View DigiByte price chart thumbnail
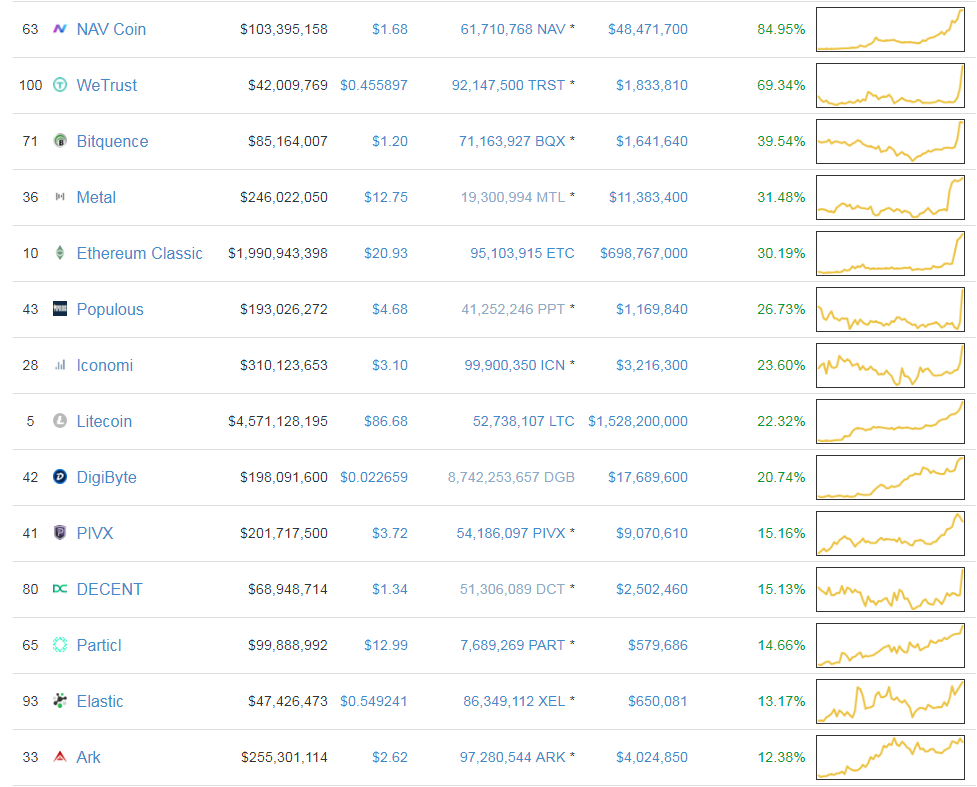 [890, 477]
